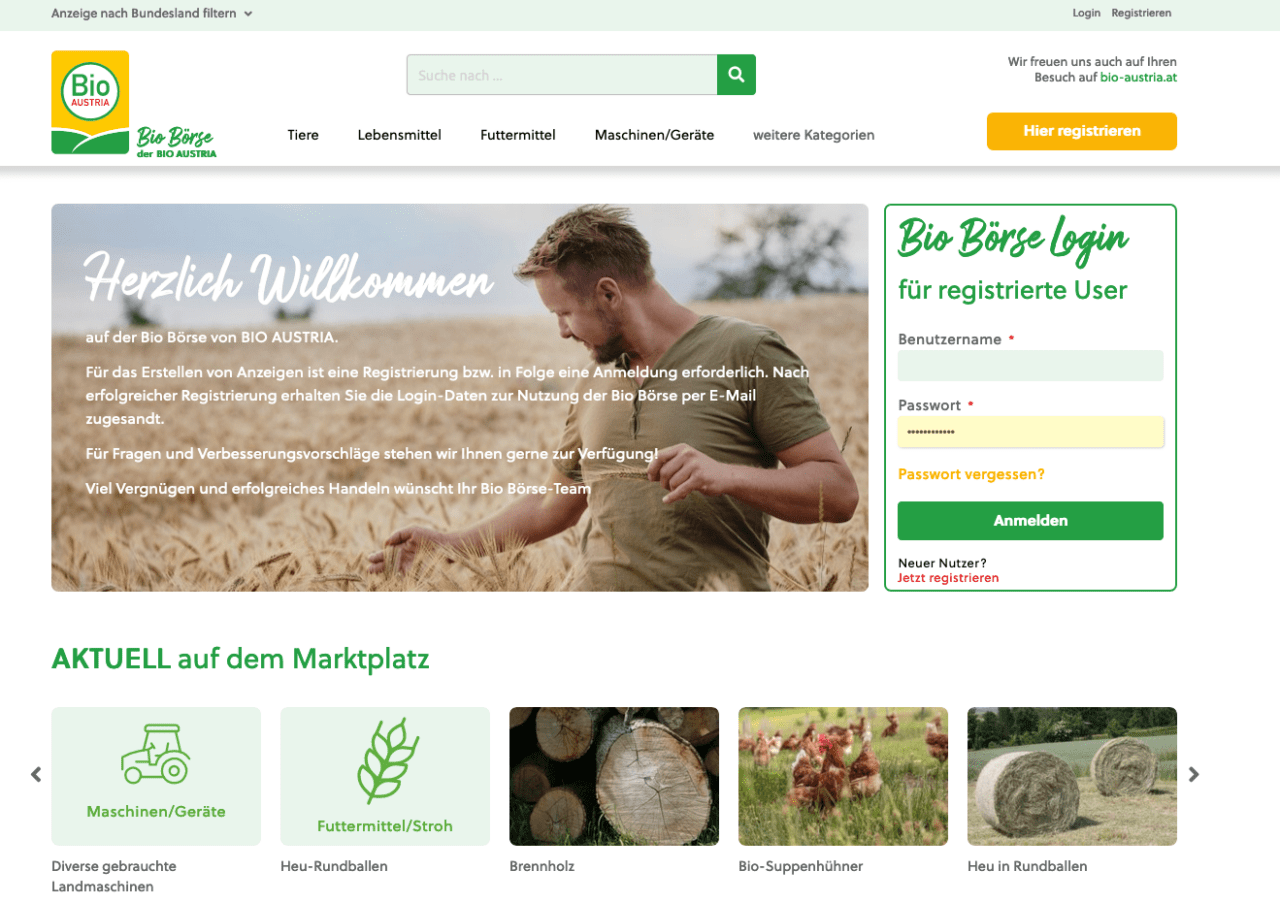Click the Hier registrieren button
1280x903 pixels.
(x=1082, y=131)
